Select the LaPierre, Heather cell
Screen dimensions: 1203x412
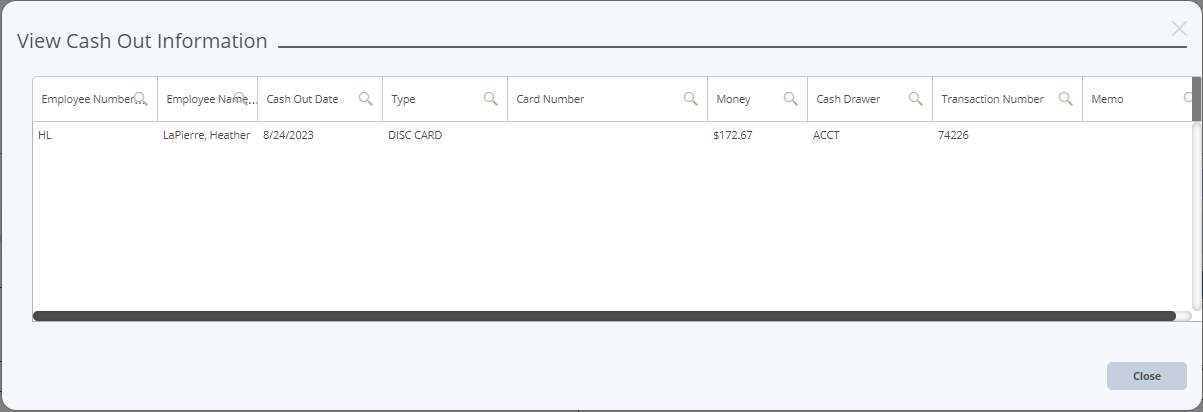(x=207, y=135)
